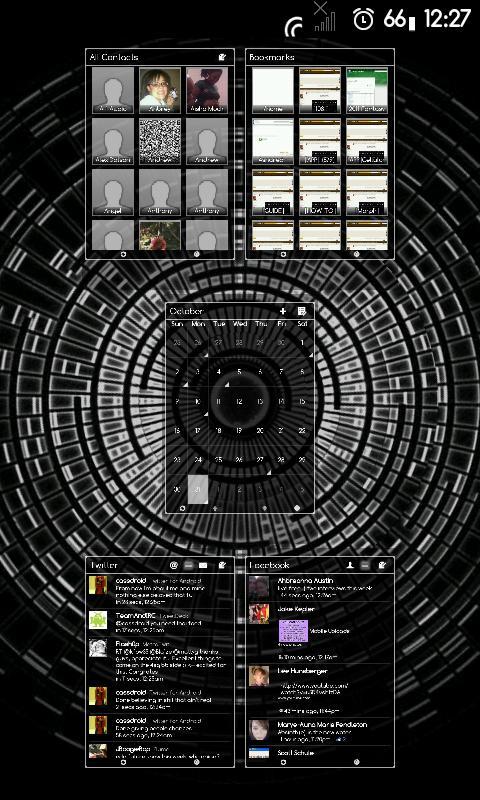Viewport: 480px width, 800px height.
Task: Tap the refresh icon at bottom of calendar widget
Action: [x=183, y=508]
